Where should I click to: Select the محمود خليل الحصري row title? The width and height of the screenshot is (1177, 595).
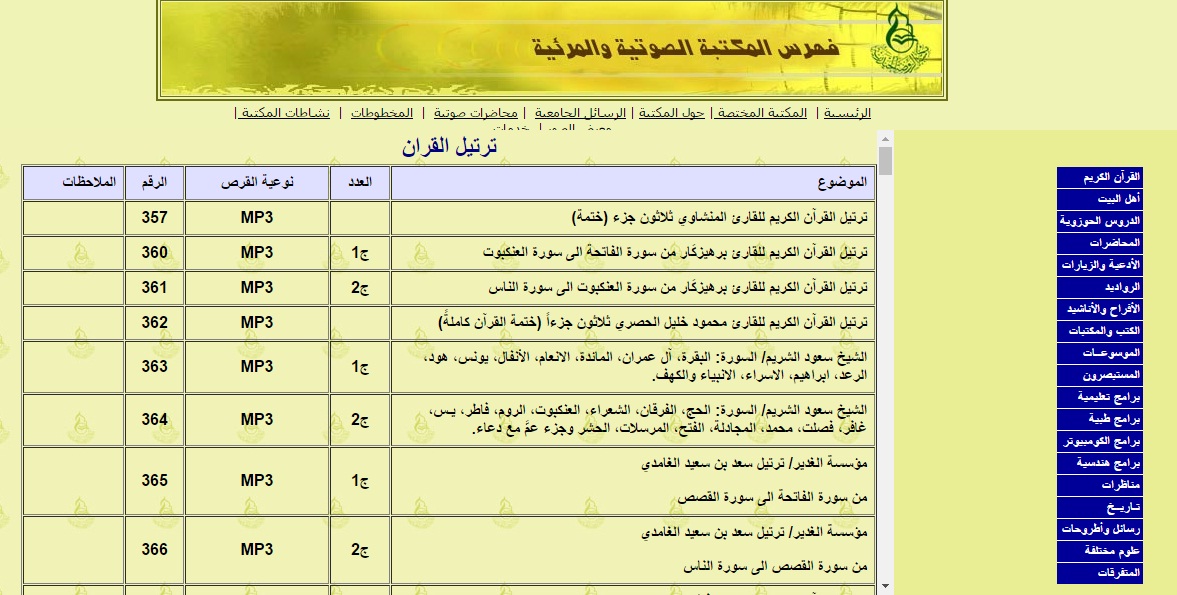tap(653, 323)
